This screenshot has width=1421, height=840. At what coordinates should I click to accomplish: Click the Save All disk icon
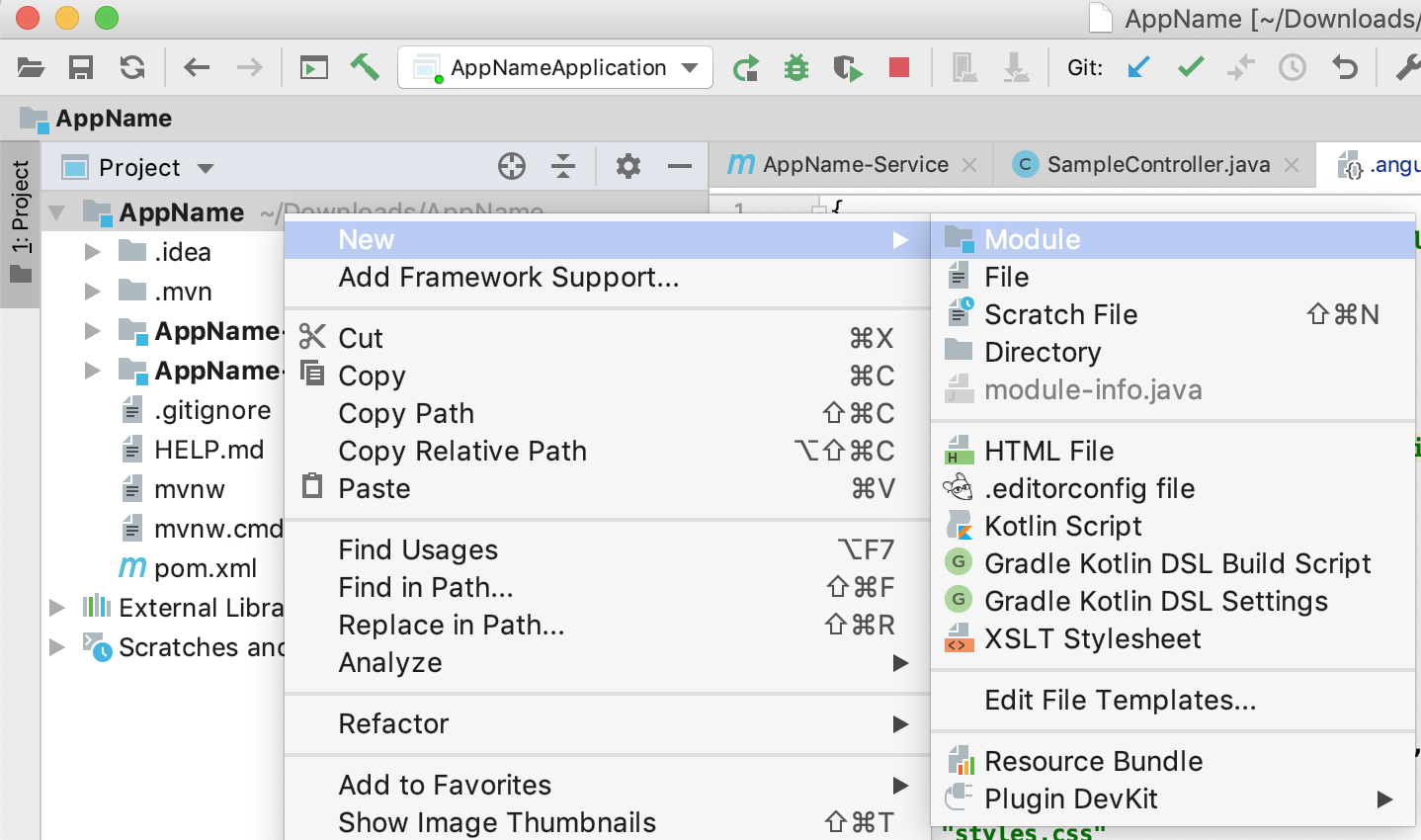(x=81, y=67)
